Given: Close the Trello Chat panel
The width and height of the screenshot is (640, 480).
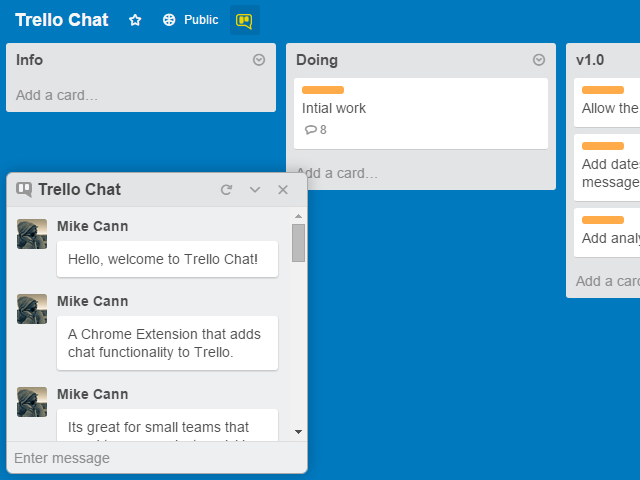Looking at the screenshot, I should [x=283, y=189].
